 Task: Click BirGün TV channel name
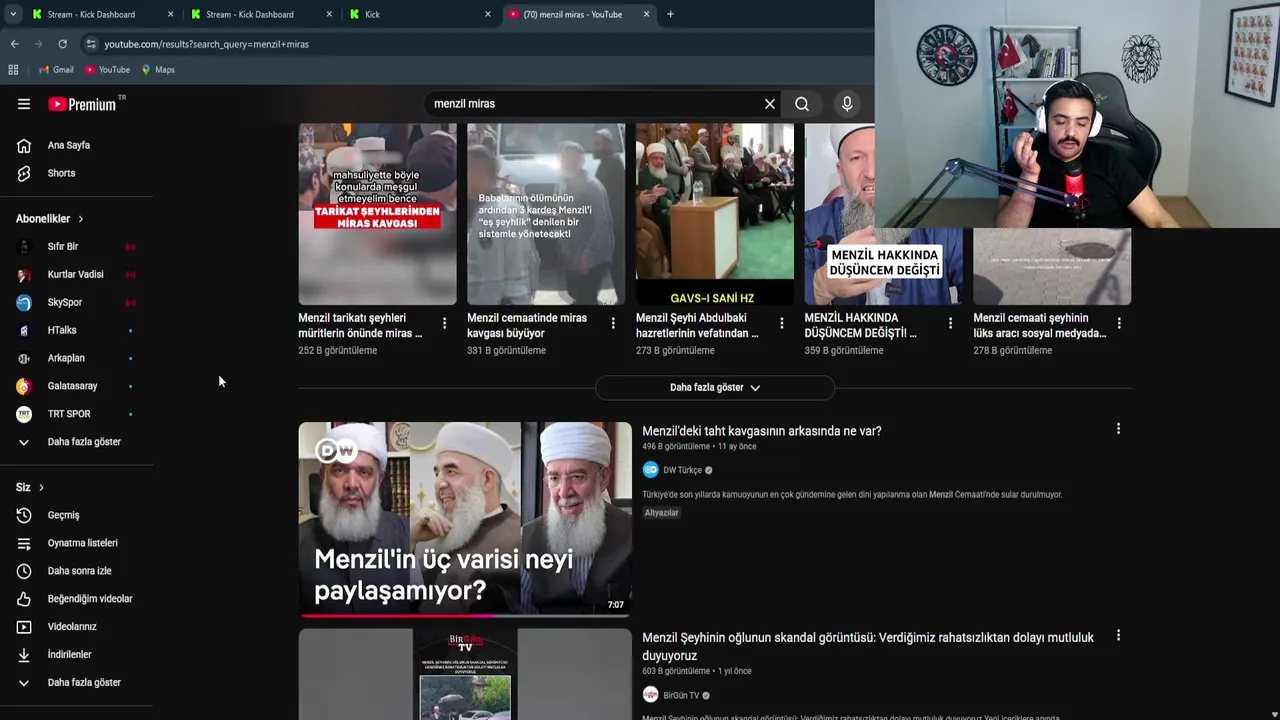pyautogui.click(x=681, y=695)
